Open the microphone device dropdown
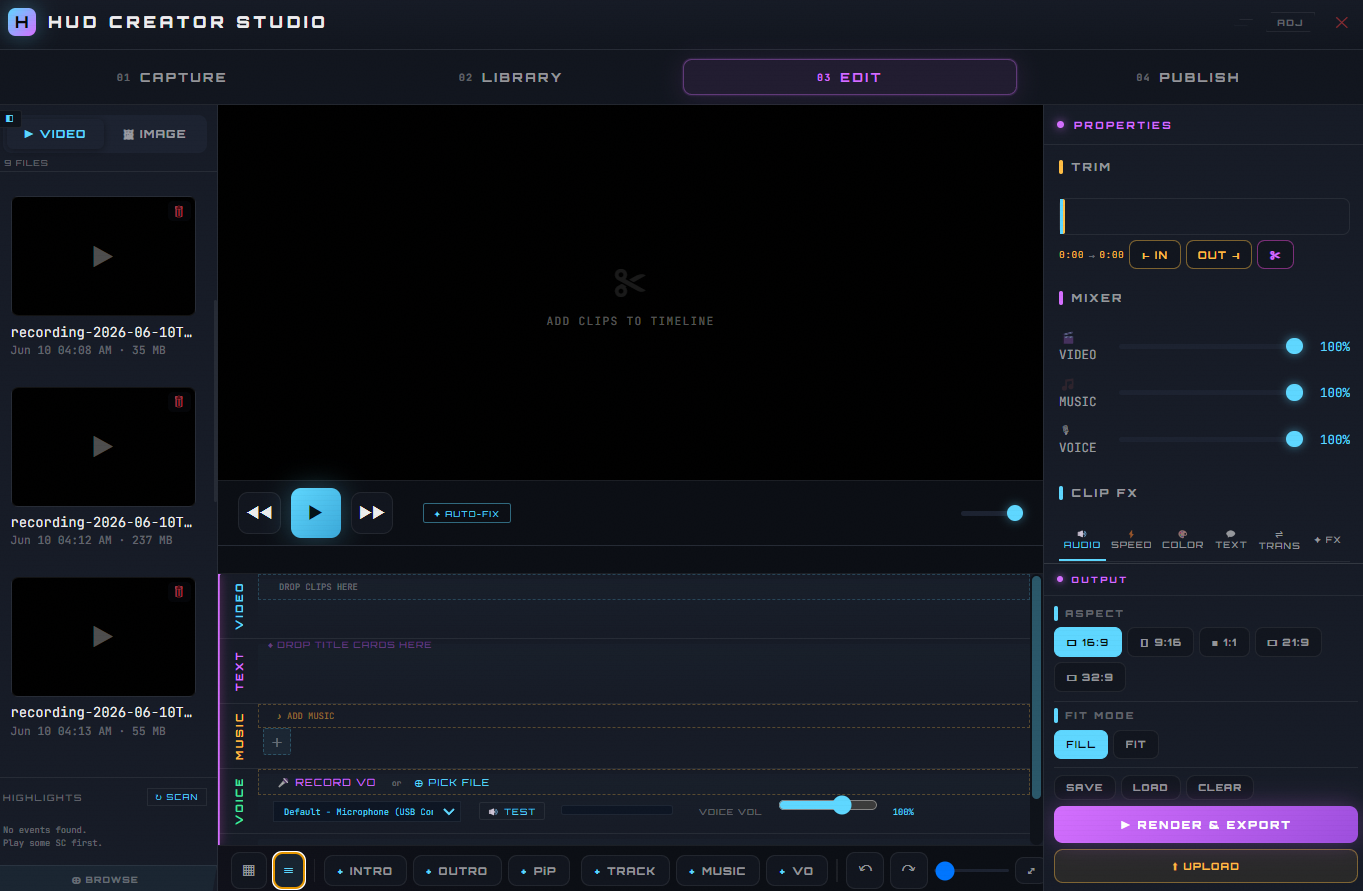1363x891 pixels. tap(367, 812)
